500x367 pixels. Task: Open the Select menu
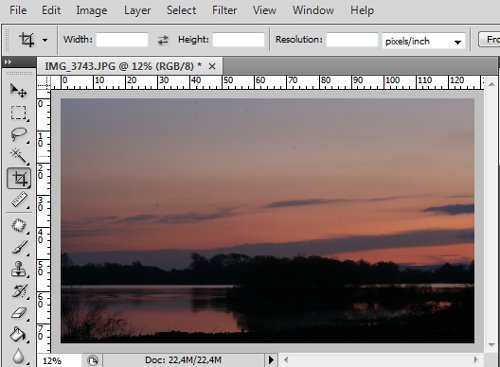coord(181,10)
